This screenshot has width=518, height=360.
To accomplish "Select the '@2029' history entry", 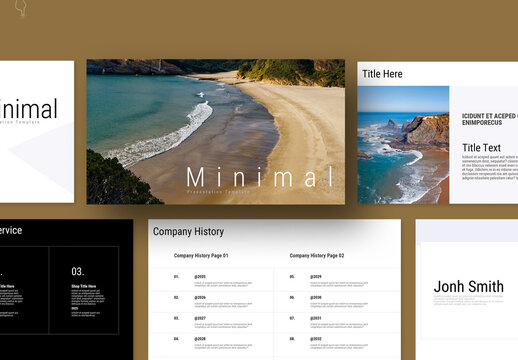I will 316,277.
